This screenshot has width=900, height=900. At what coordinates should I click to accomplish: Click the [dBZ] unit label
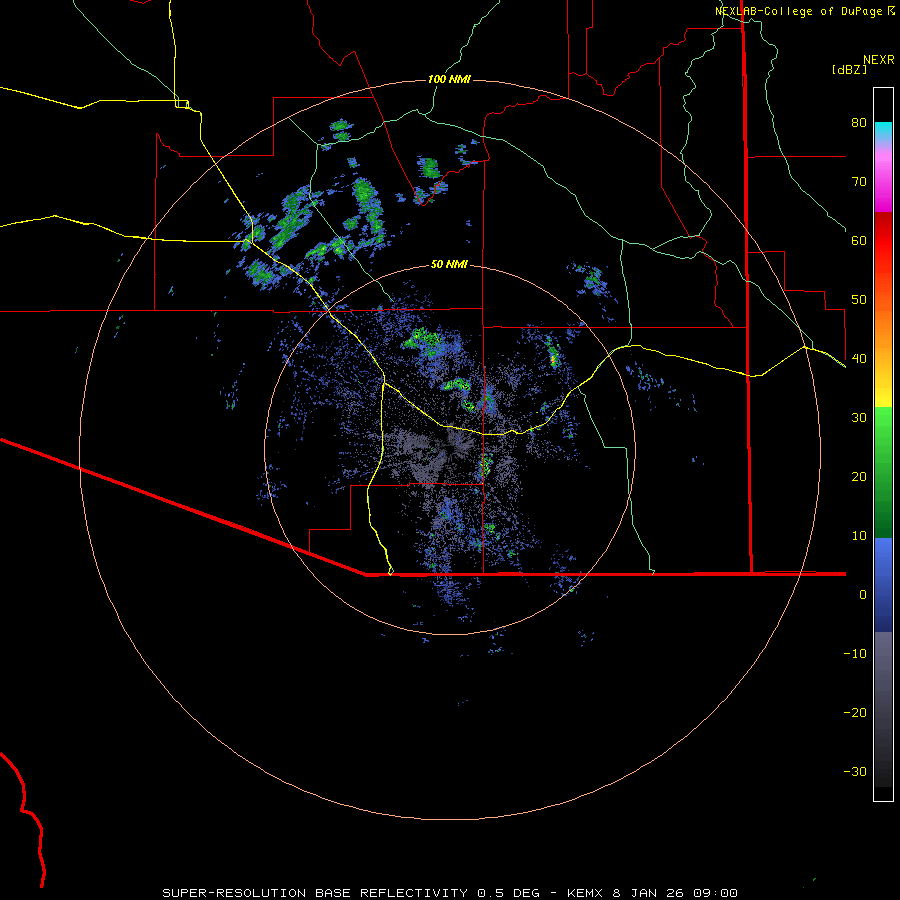point(849,70)
